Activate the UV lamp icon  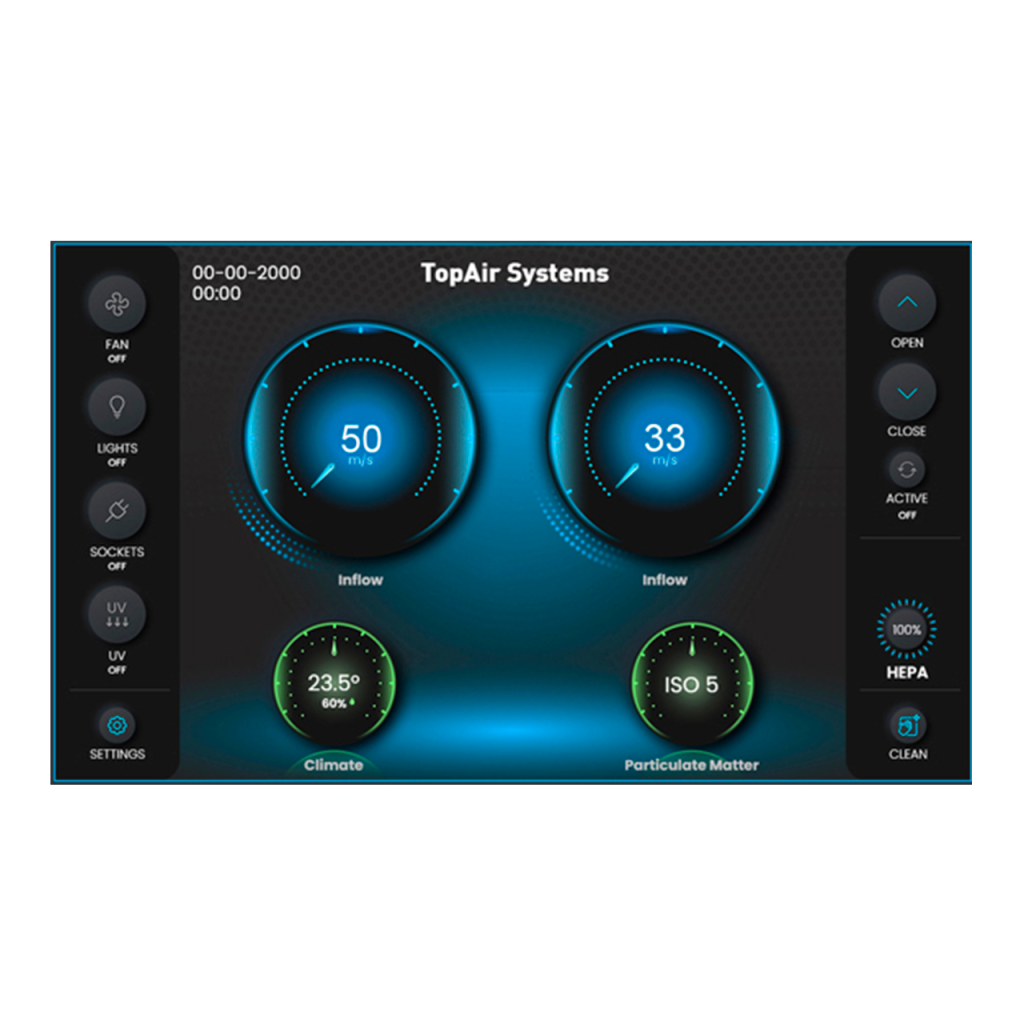click(x=117, y=614)
